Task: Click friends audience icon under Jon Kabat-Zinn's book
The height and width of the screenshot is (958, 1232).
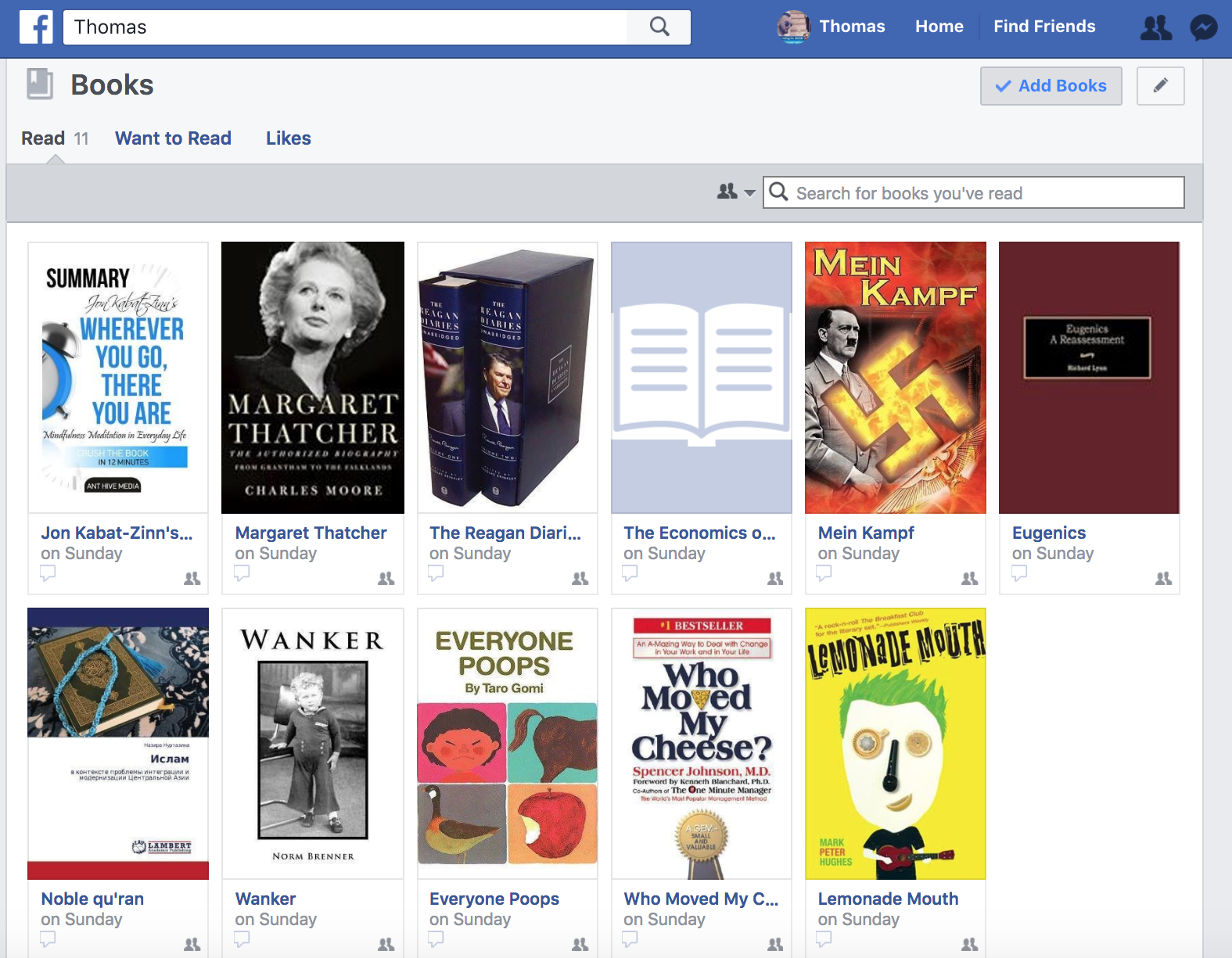Action: [192, 579]
